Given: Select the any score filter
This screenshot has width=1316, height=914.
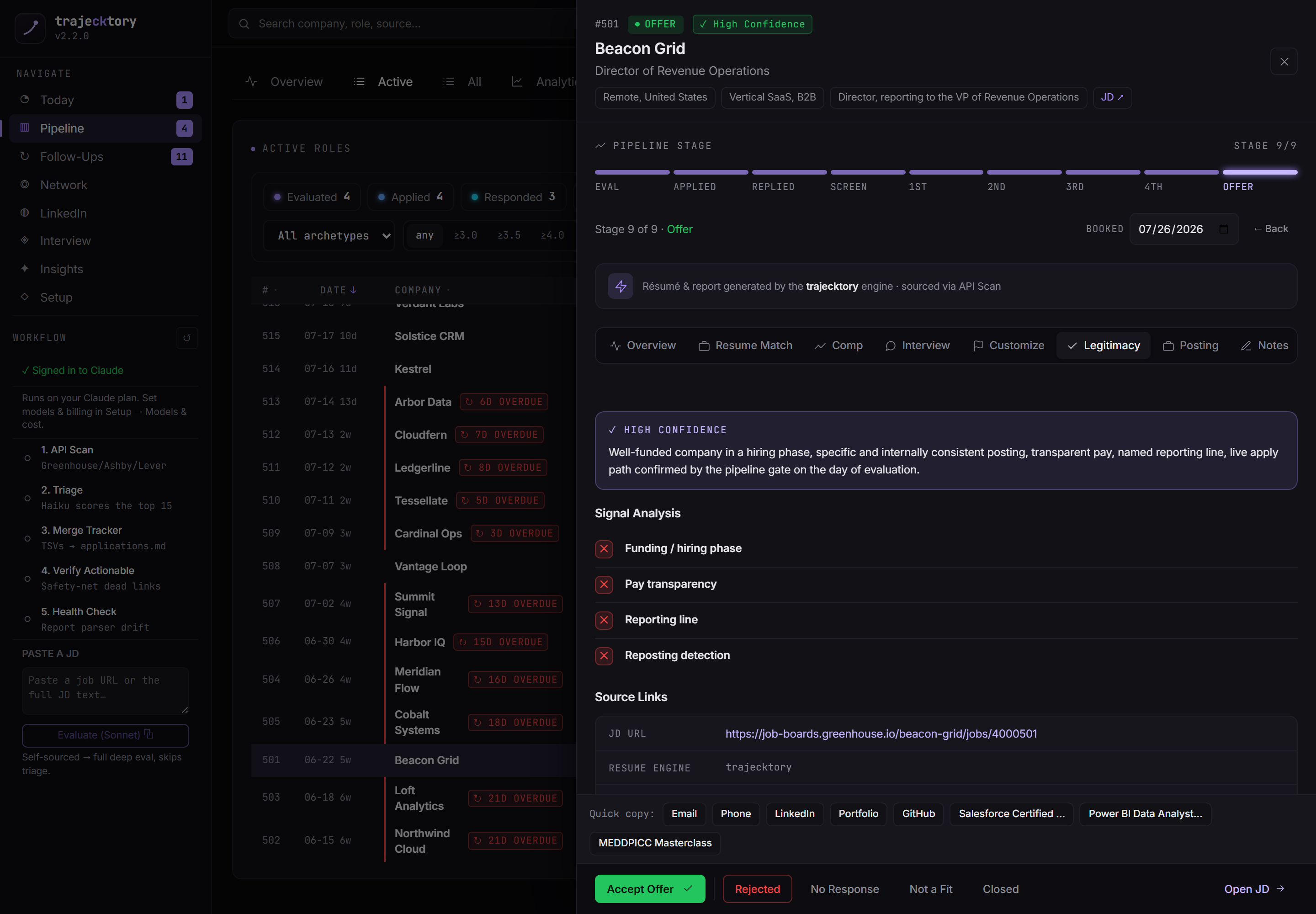Looking at the screenshot, I should (x=425, y=235).
